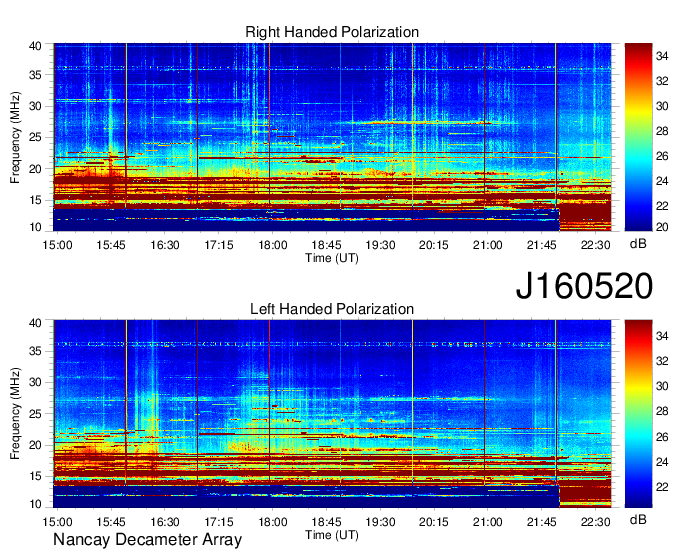Image resolution: width=680 pixels, height=552 pixels.
Task: Click the "Right Handed Polarization" plot title
Action: click(x=332, y=32)
